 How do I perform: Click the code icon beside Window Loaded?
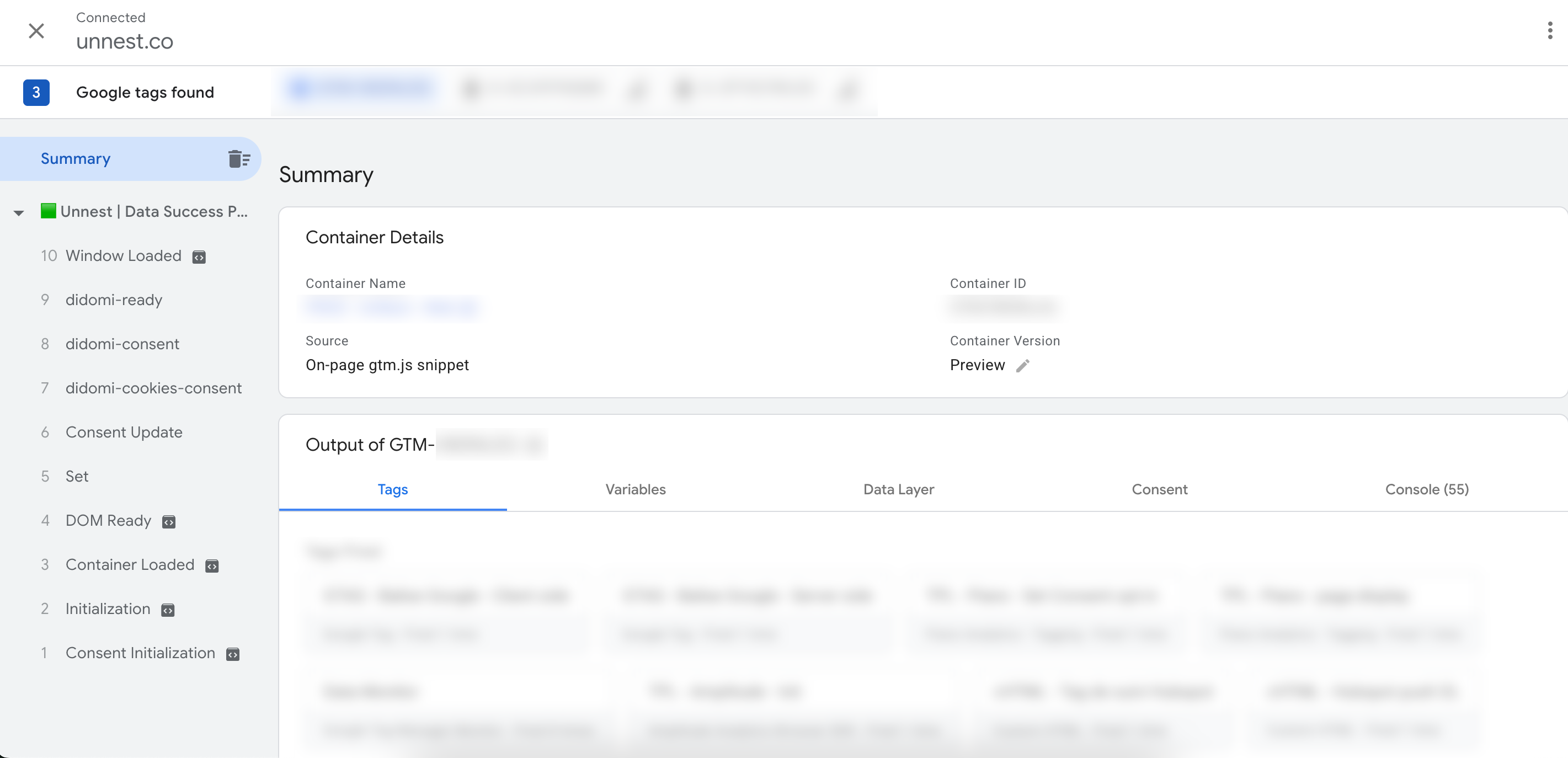point(199,257)
